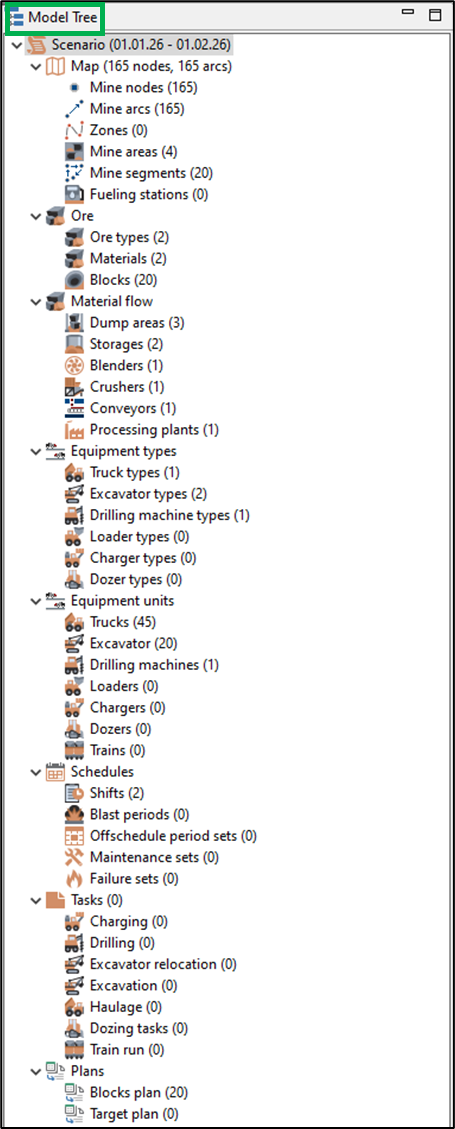Click the Conveyors icon

coord(74,408)
